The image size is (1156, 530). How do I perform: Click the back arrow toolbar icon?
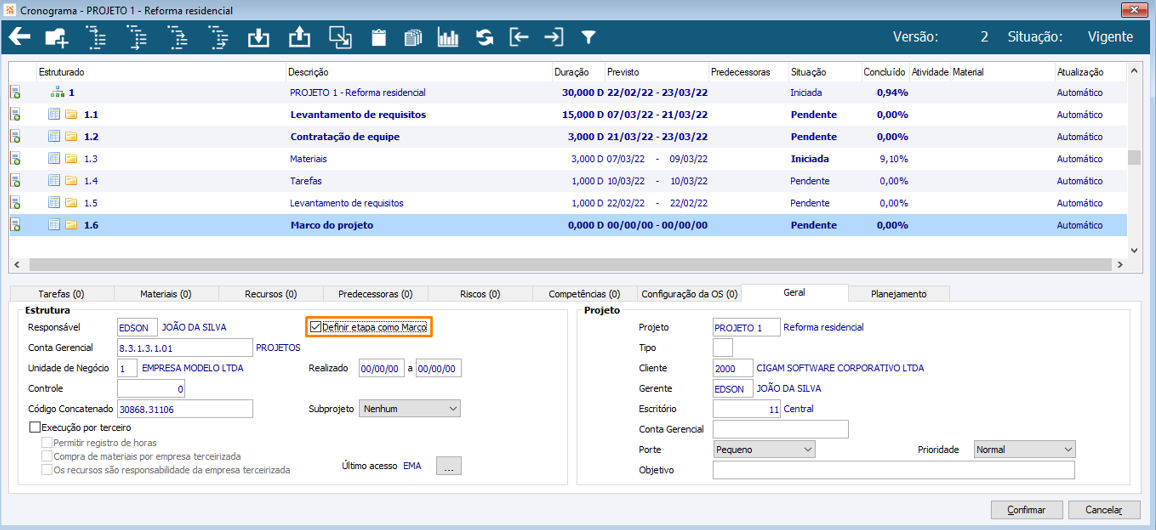[19, 38]
